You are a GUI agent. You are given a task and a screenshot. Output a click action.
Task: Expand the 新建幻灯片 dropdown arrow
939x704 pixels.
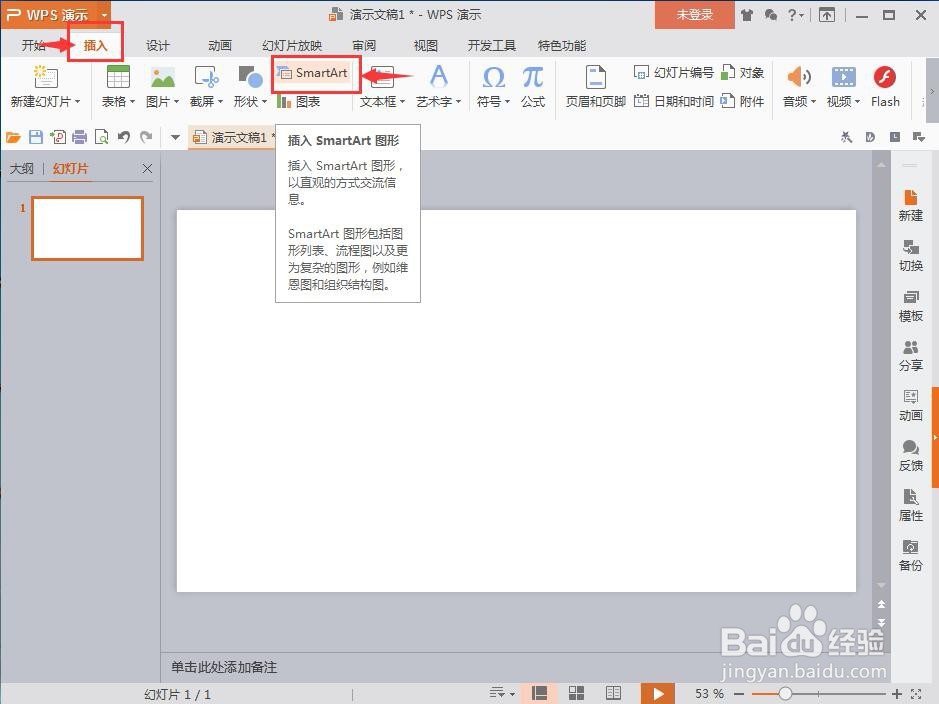point(77,102)
